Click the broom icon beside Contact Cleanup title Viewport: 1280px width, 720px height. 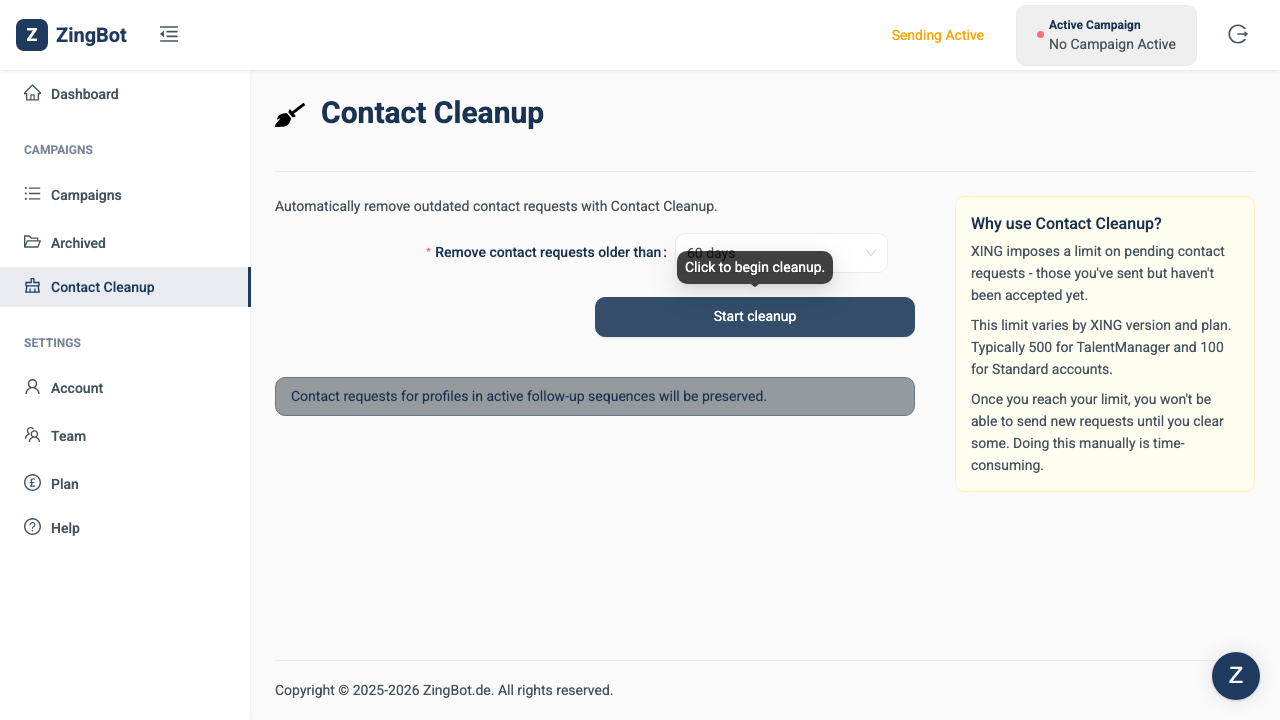pos(290,115)
